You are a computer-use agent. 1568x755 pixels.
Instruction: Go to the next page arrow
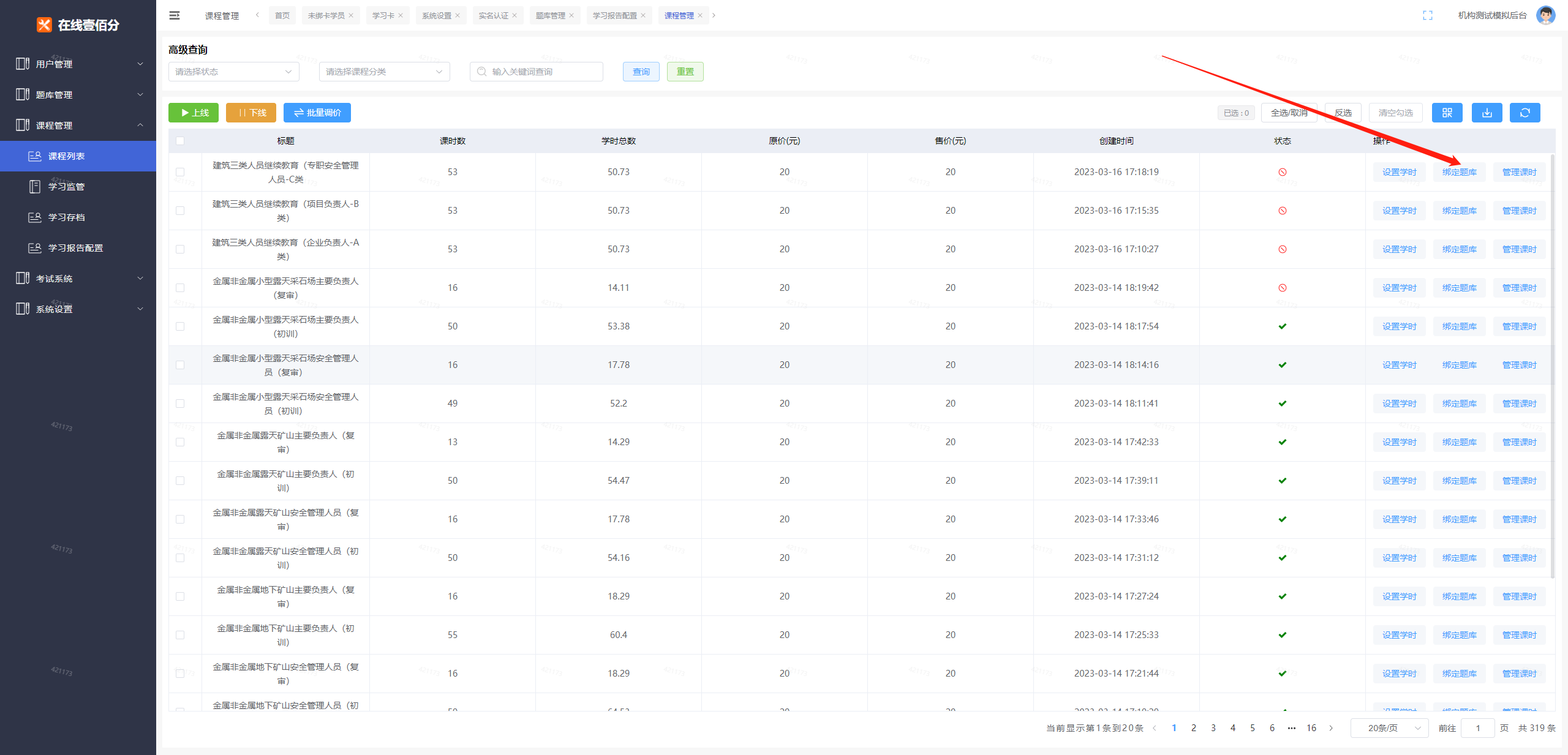tap(1331, 728)
